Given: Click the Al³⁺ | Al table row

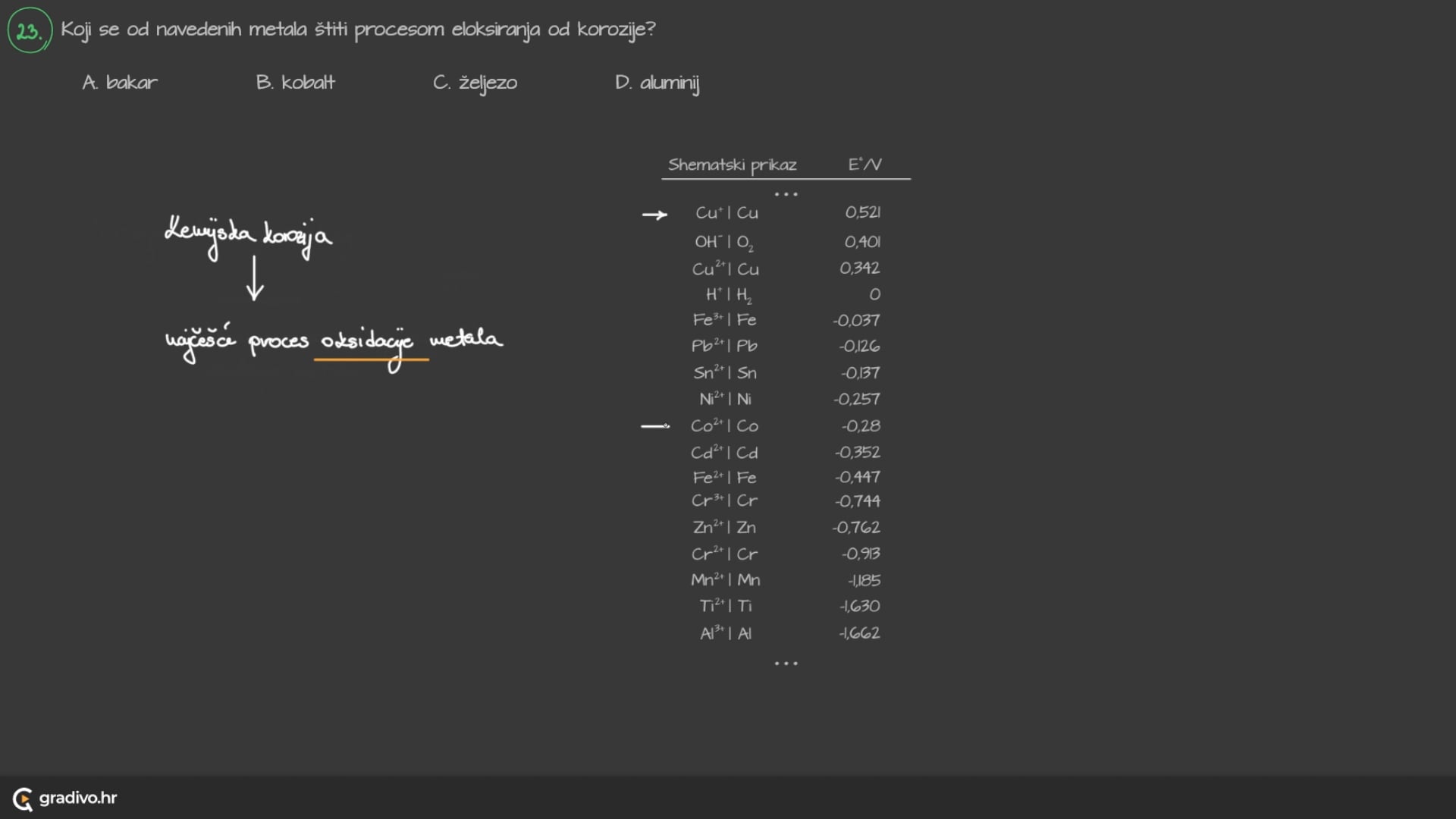Looking at the screenshot, I should [x=726, y=633].
